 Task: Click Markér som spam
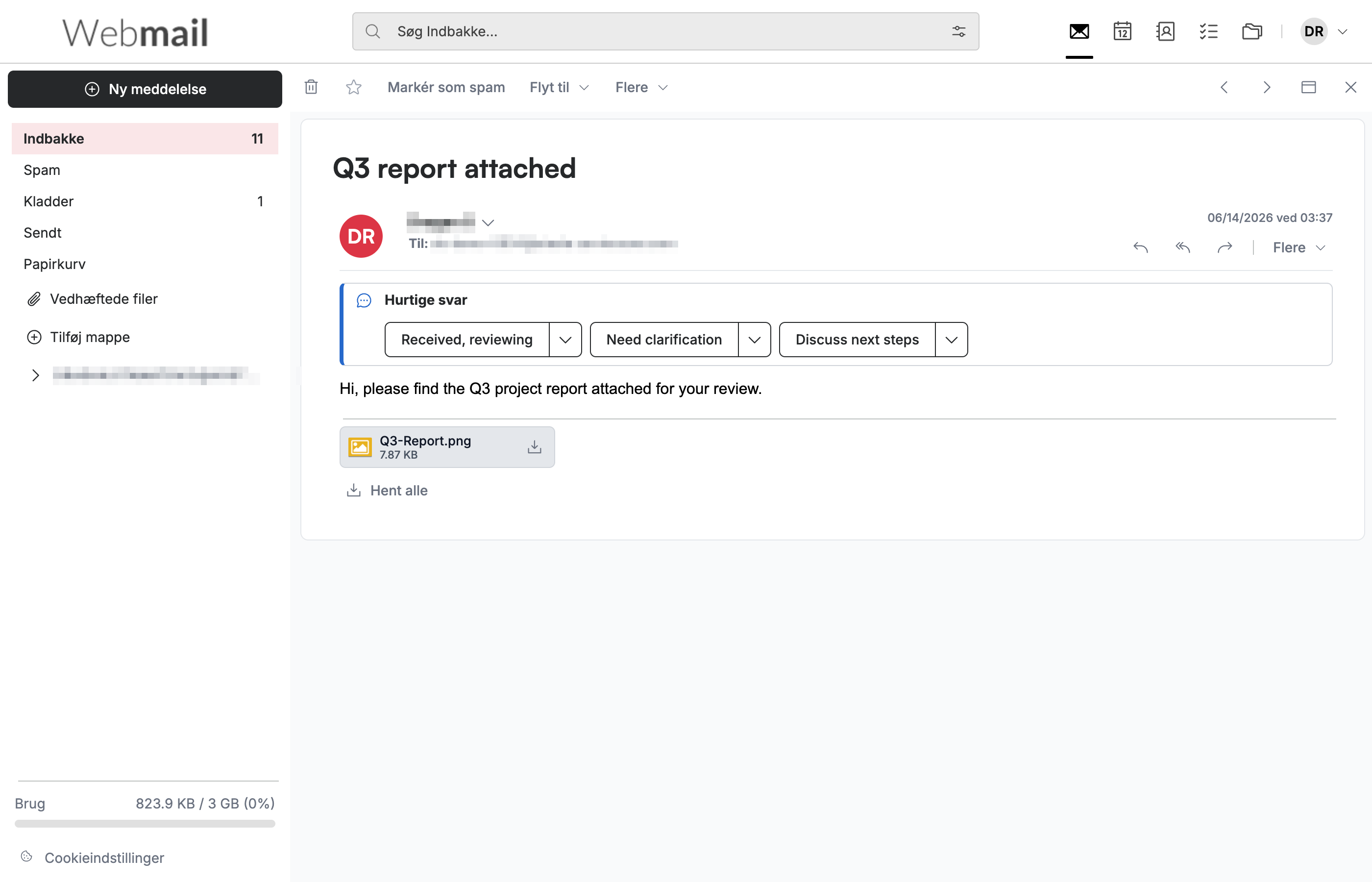(x=446, y=87)
